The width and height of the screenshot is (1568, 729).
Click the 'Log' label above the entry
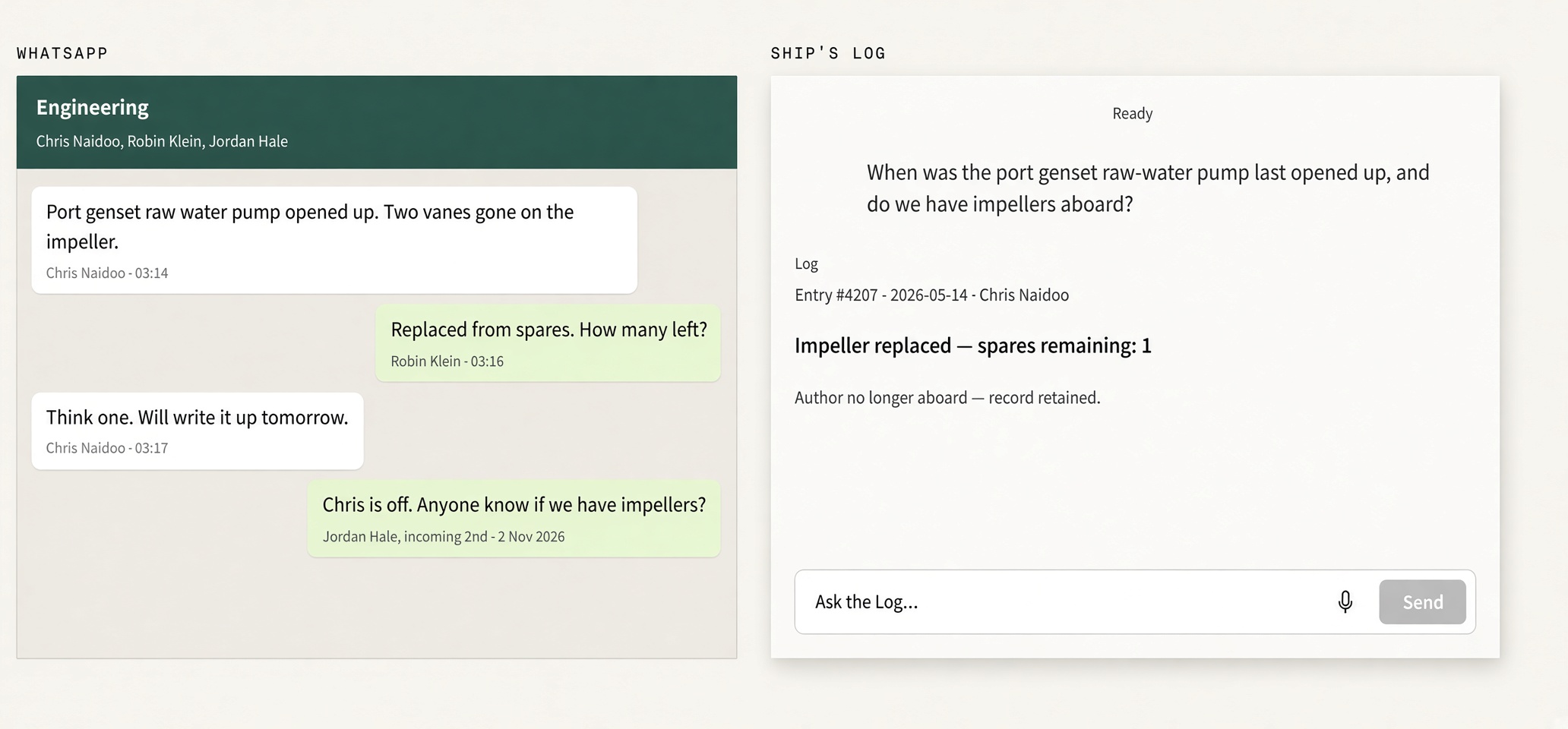tap(806, 264)
